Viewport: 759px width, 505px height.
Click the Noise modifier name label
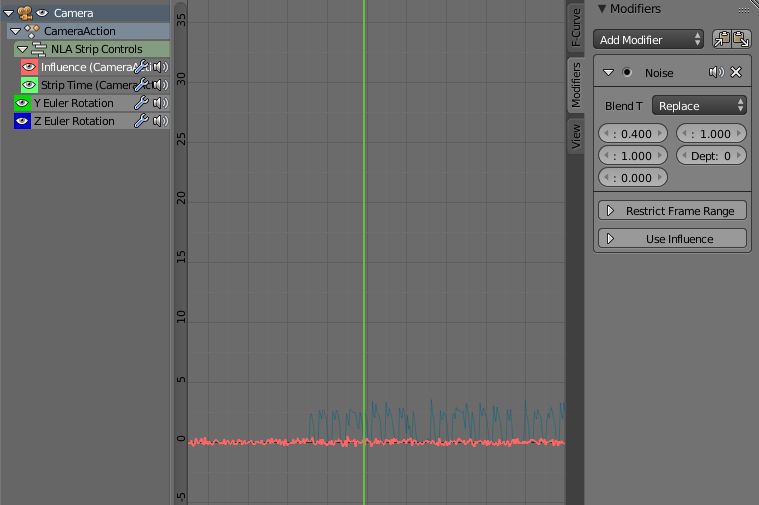tap(659, 73)
